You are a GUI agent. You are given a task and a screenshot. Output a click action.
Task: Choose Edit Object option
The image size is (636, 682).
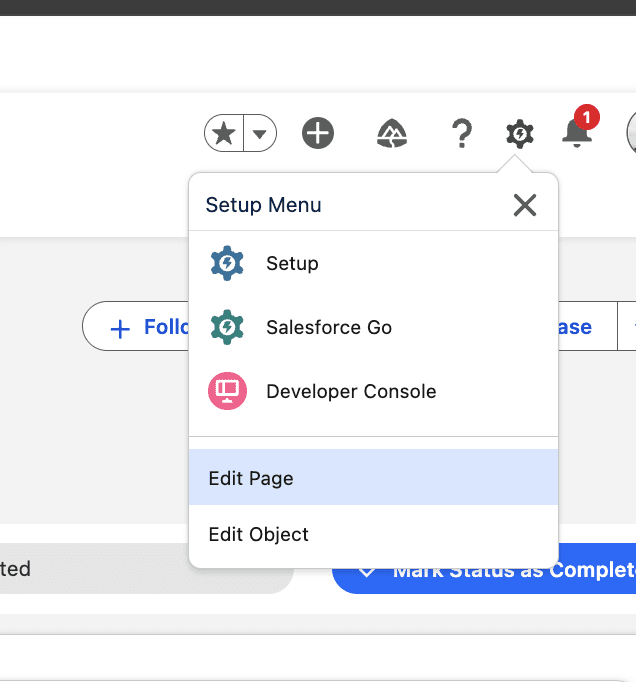[373, 534]
